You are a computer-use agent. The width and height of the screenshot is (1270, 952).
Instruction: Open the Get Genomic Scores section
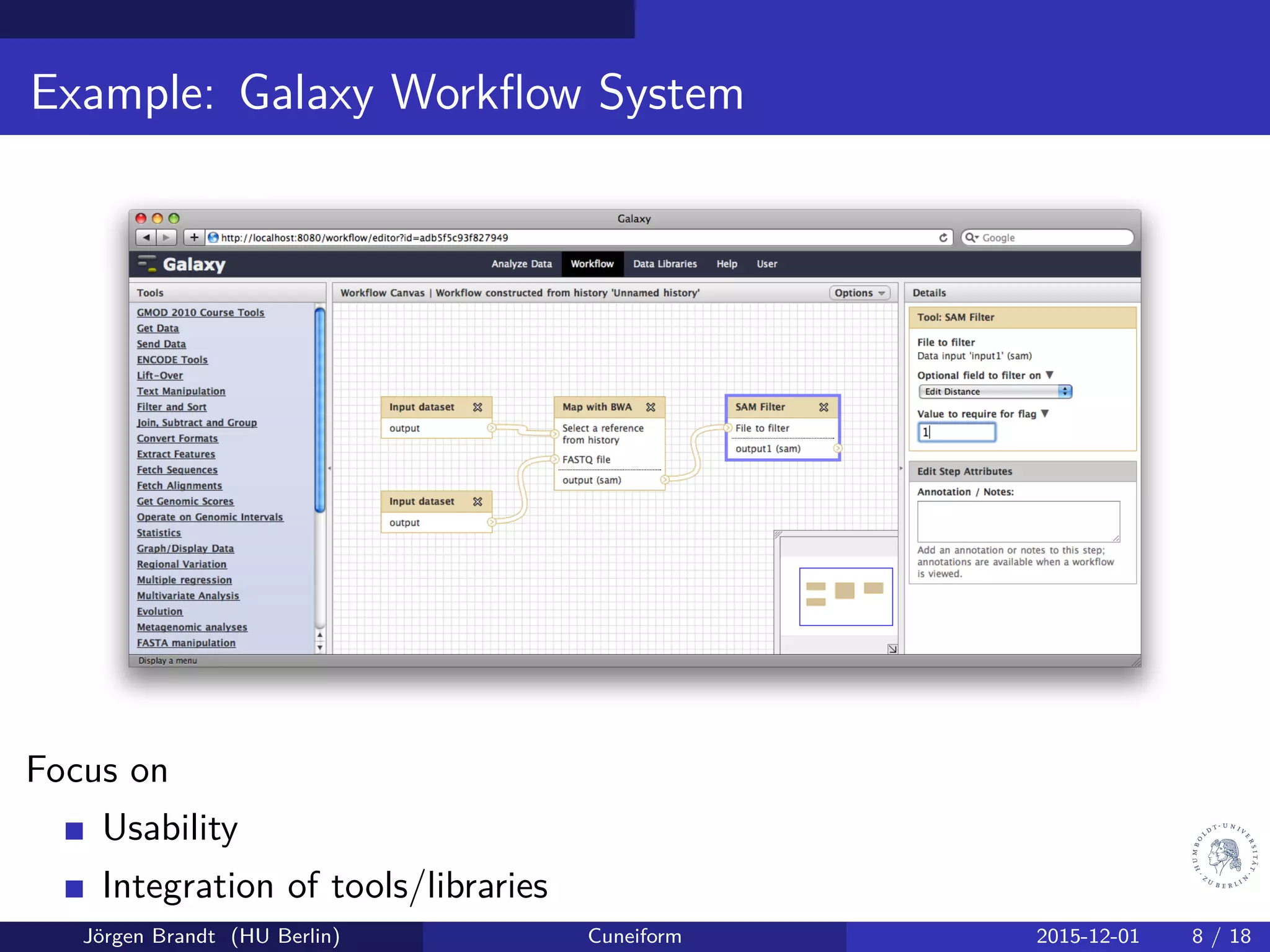[185, 501]
